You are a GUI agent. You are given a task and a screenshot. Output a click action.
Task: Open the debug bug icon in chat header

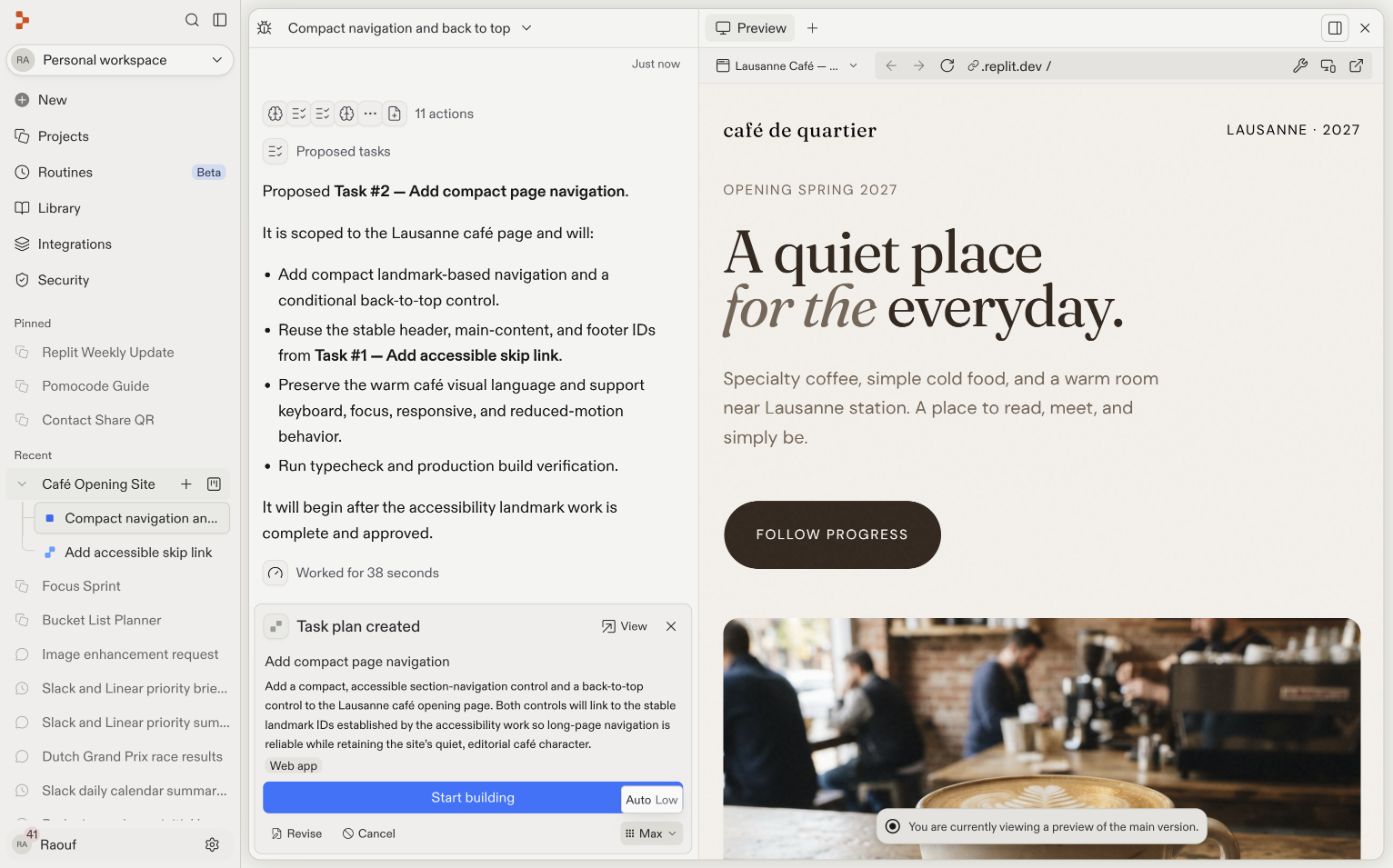tap(264, 28)
